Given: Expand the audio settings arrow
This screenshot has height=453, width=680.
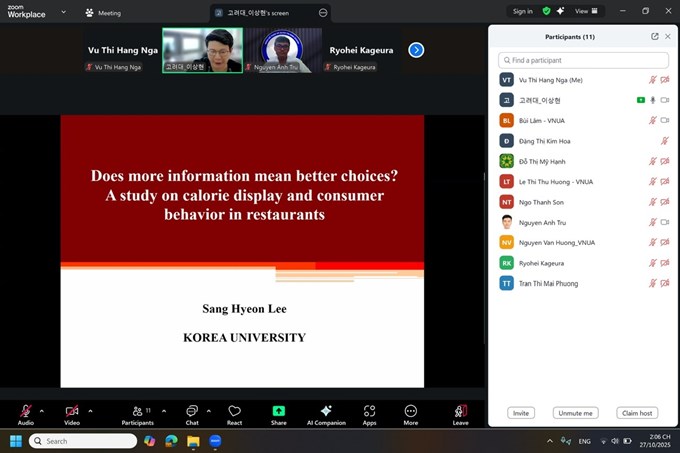Looking at the screenshot, I should coord(42,410).
